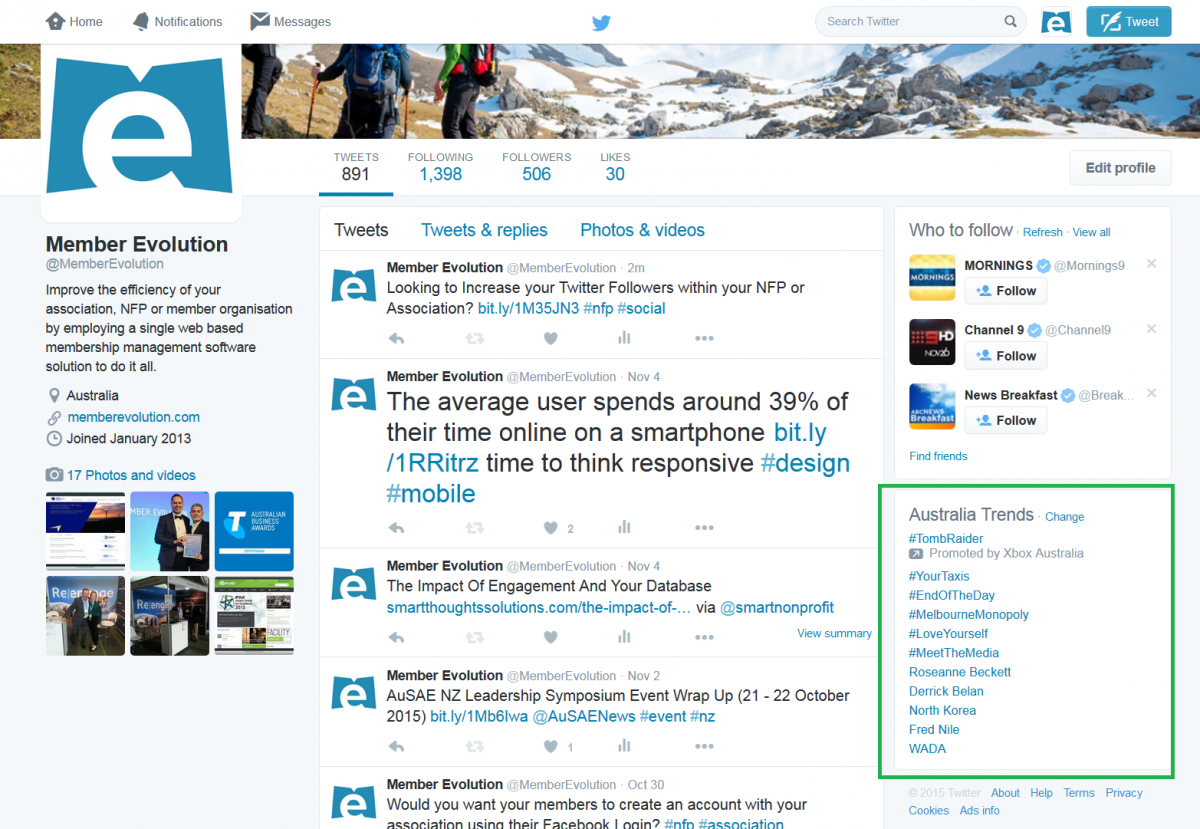Retweet the Impact Of Engagement tweet
Screen dimensions: 1200x829
coord(474,636)
